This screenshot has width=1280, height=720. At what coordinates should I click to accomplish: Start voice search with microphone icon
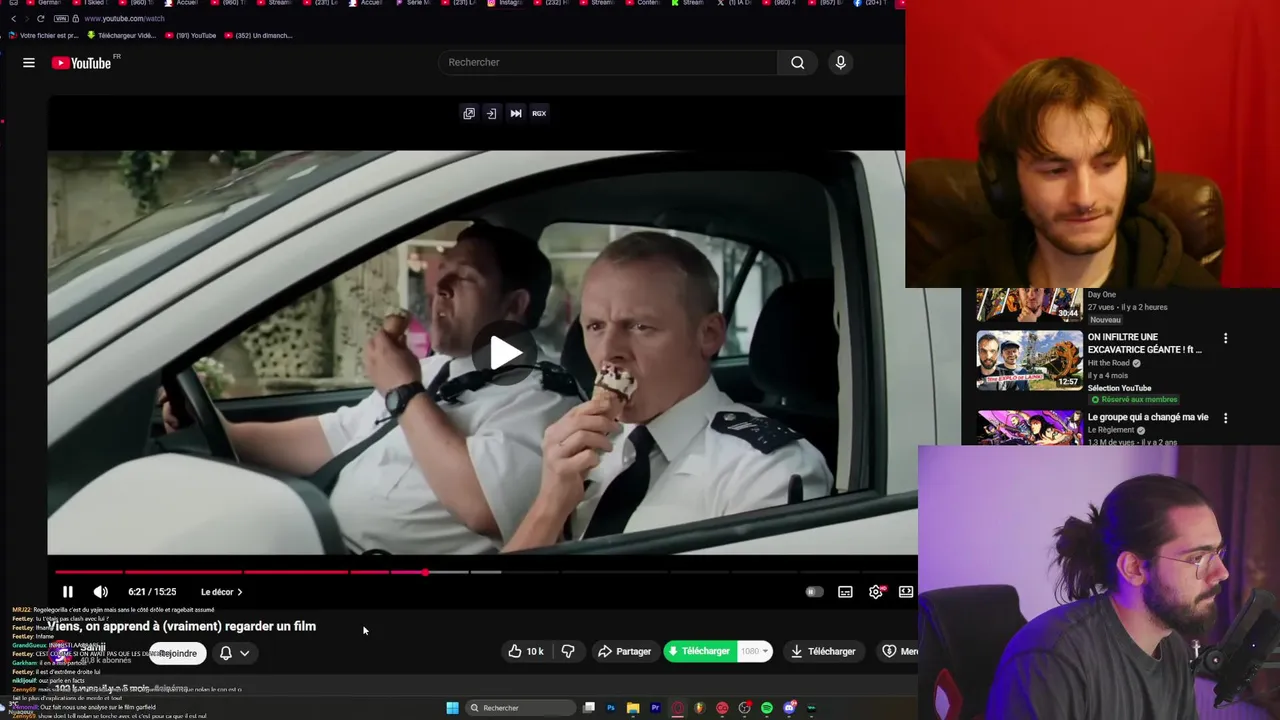coord(840,62)
